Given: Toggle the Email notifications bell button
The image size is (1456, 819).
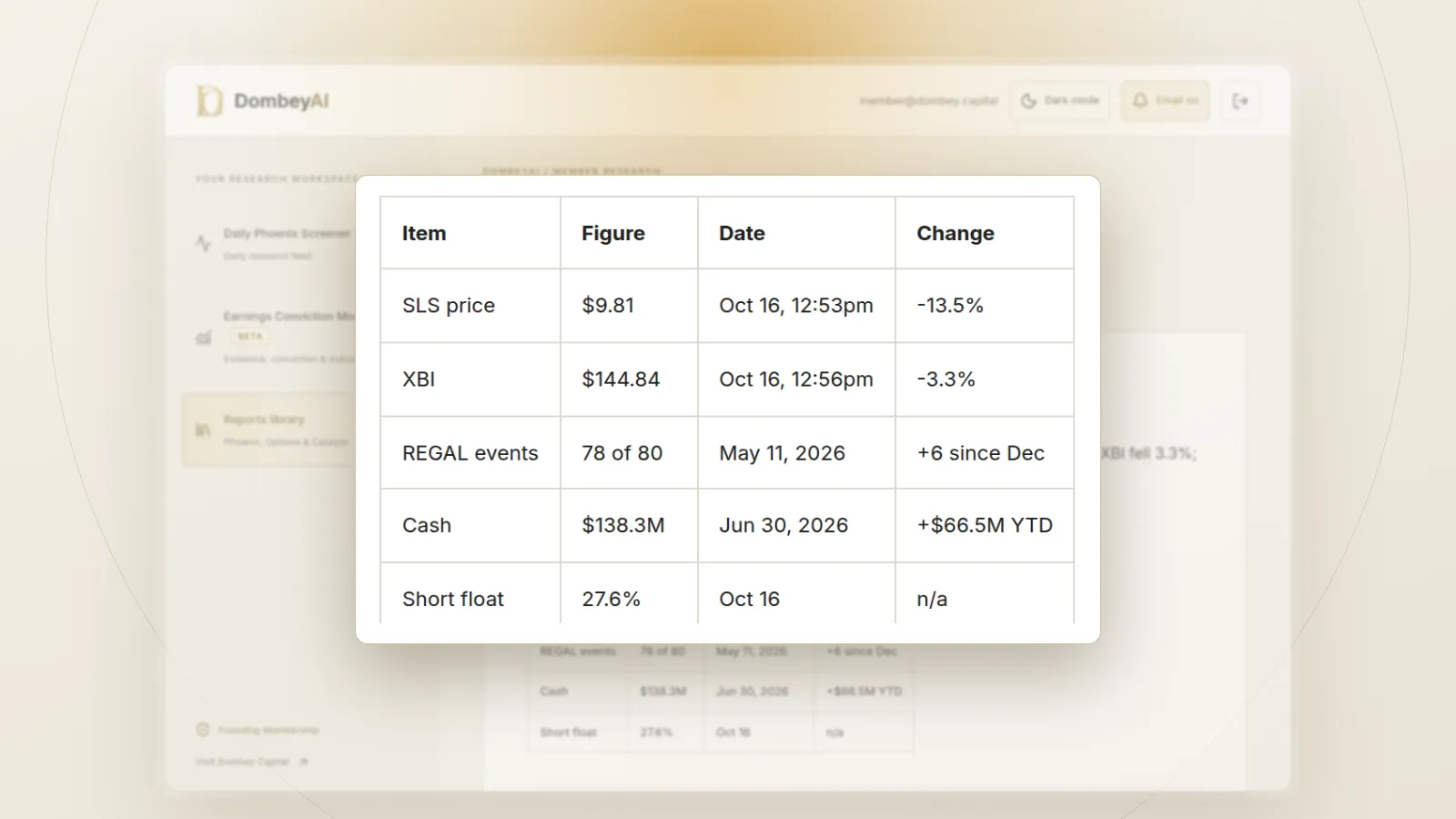Looking at the screenshot, I should pos(1165,101).
